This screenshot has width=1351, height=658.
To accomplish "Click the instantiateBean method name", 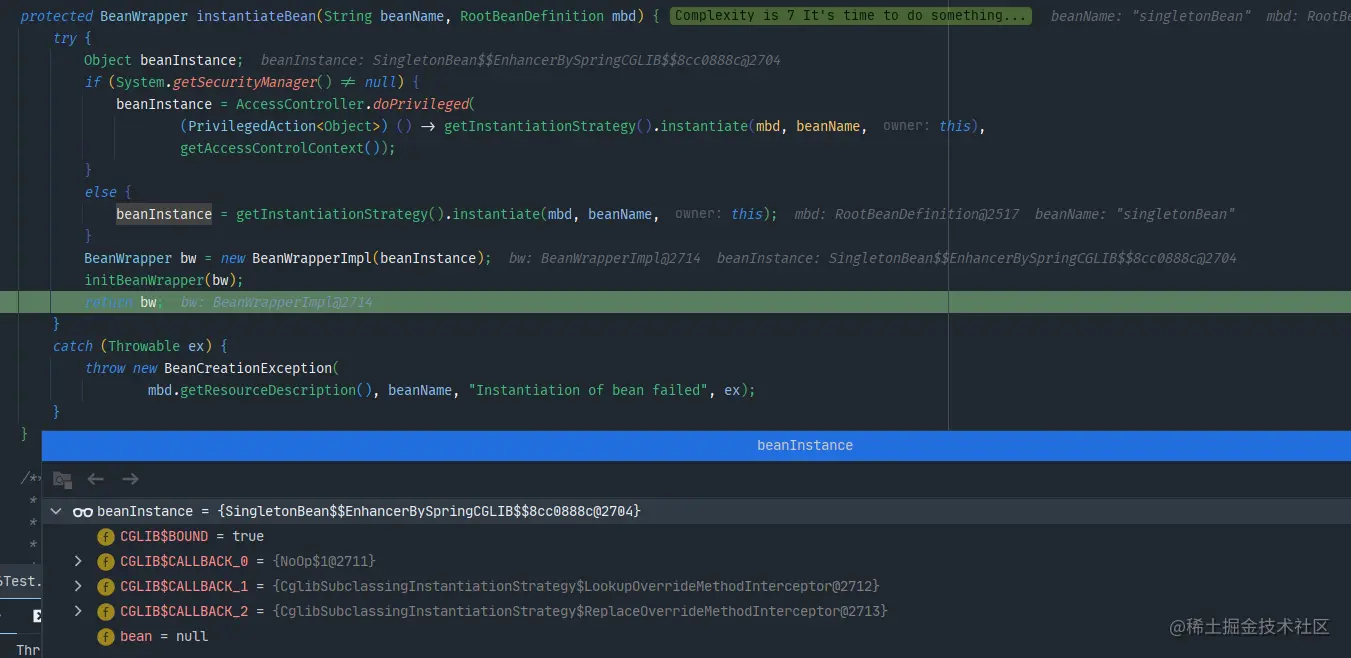I will click(x=256, y=16).
